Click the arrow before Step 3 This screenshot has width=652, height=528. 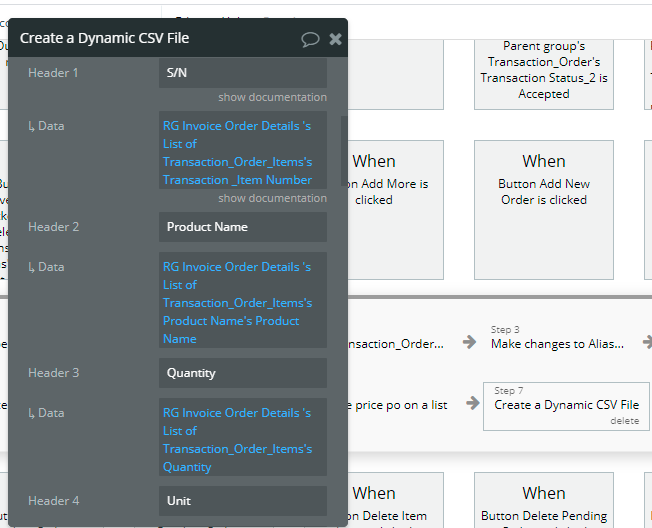pos(469,342)
